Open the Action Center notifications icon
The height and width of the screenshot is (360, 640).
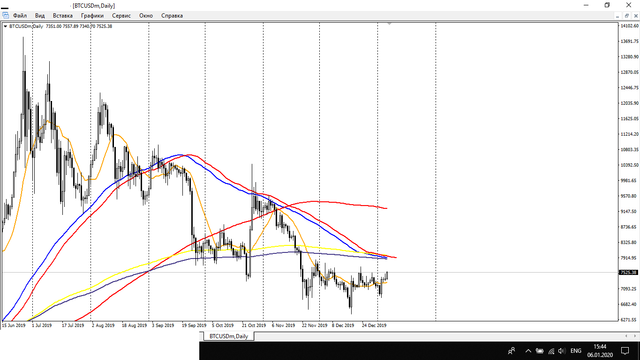coord(625,351)
